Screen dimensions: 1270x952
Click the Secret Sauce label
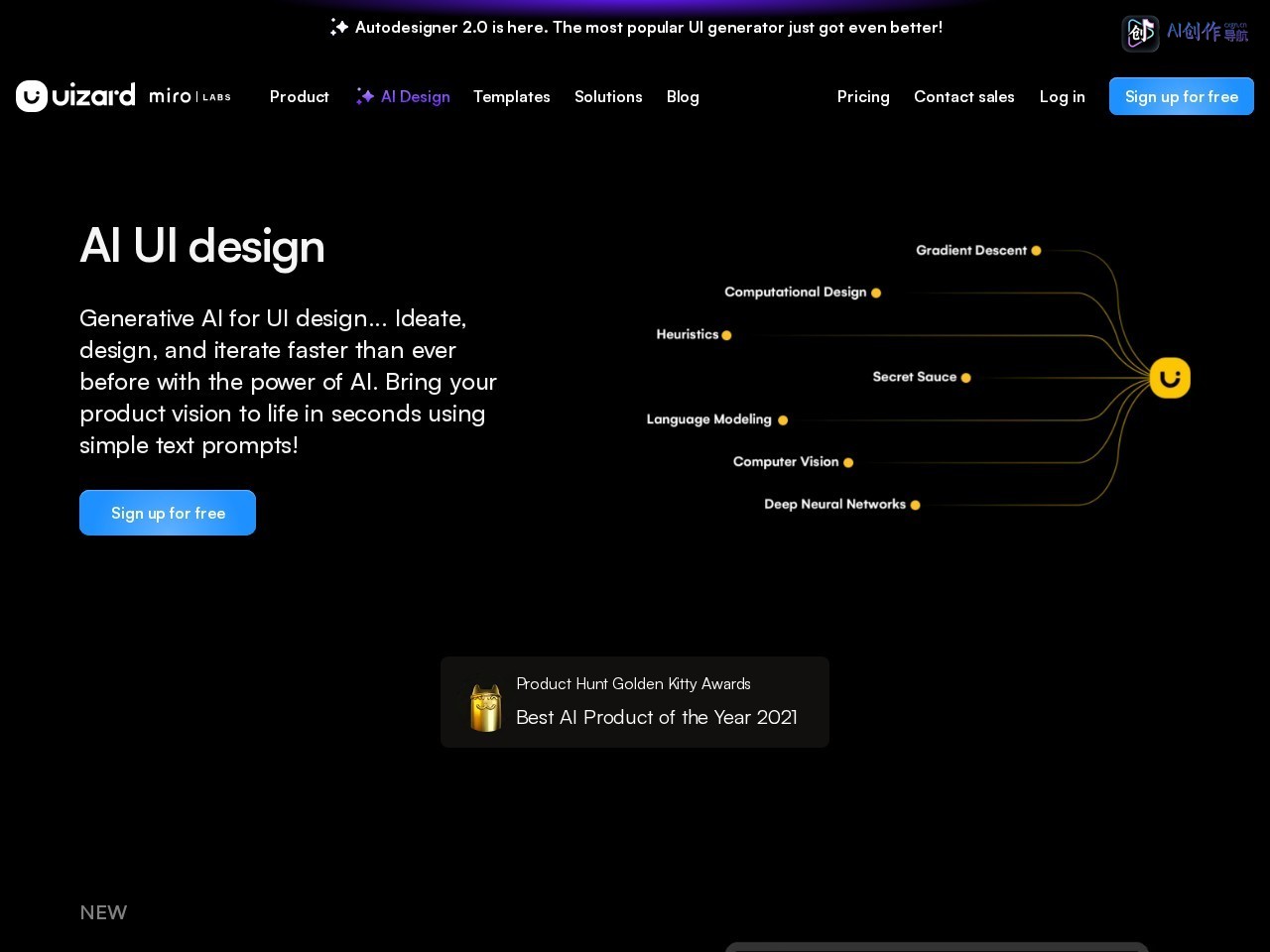click(x=915, y=377)
